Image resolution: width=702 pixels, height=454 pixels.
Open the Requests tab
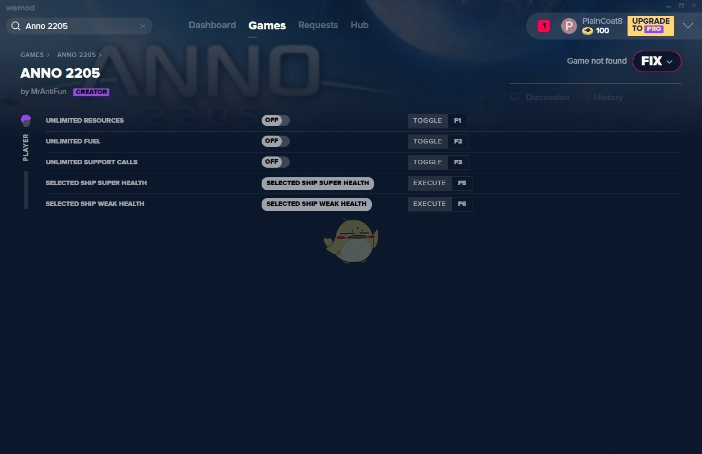318,25
